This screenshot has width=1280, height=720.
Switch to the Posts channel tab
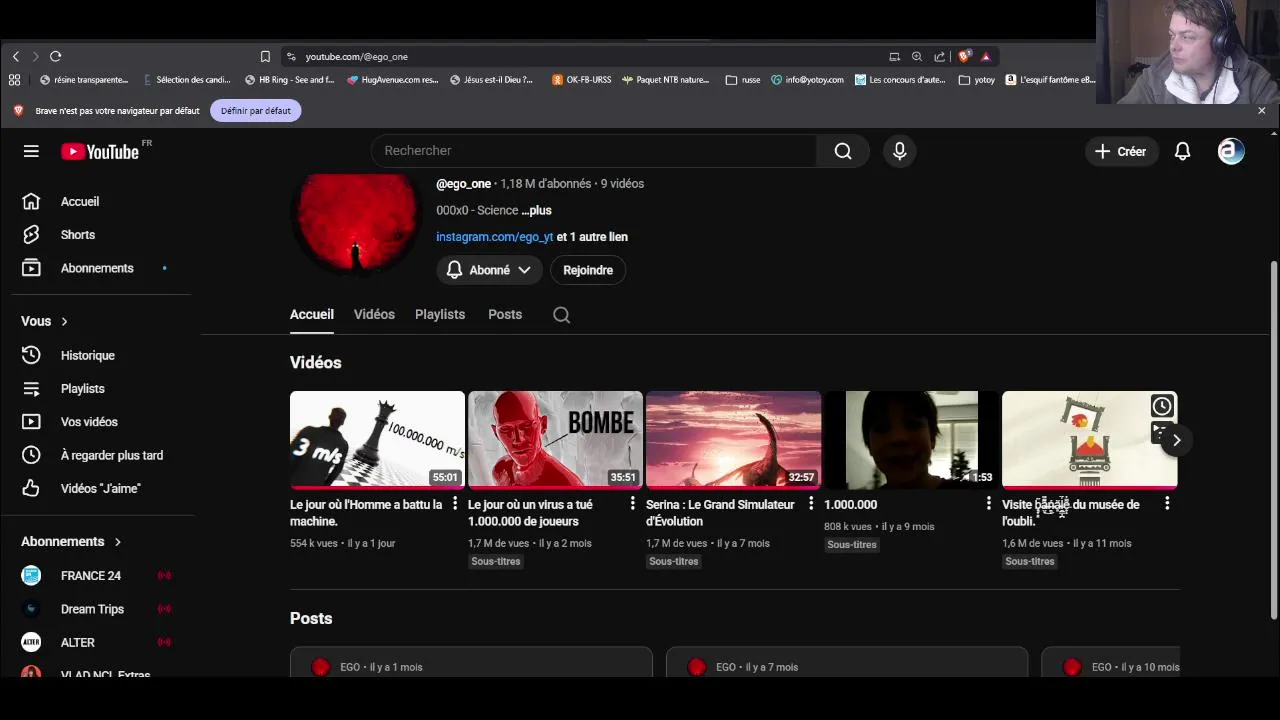pyautogui.click(x=505, y=315)
